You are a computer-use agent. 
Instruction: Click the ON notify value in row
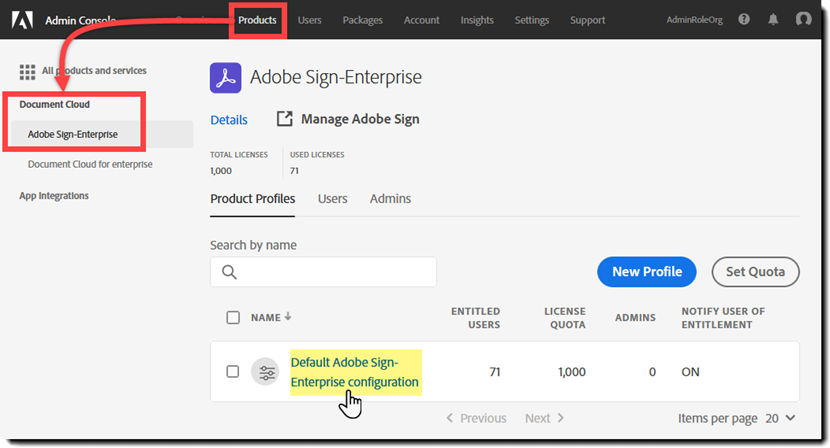tap(690, 372)
